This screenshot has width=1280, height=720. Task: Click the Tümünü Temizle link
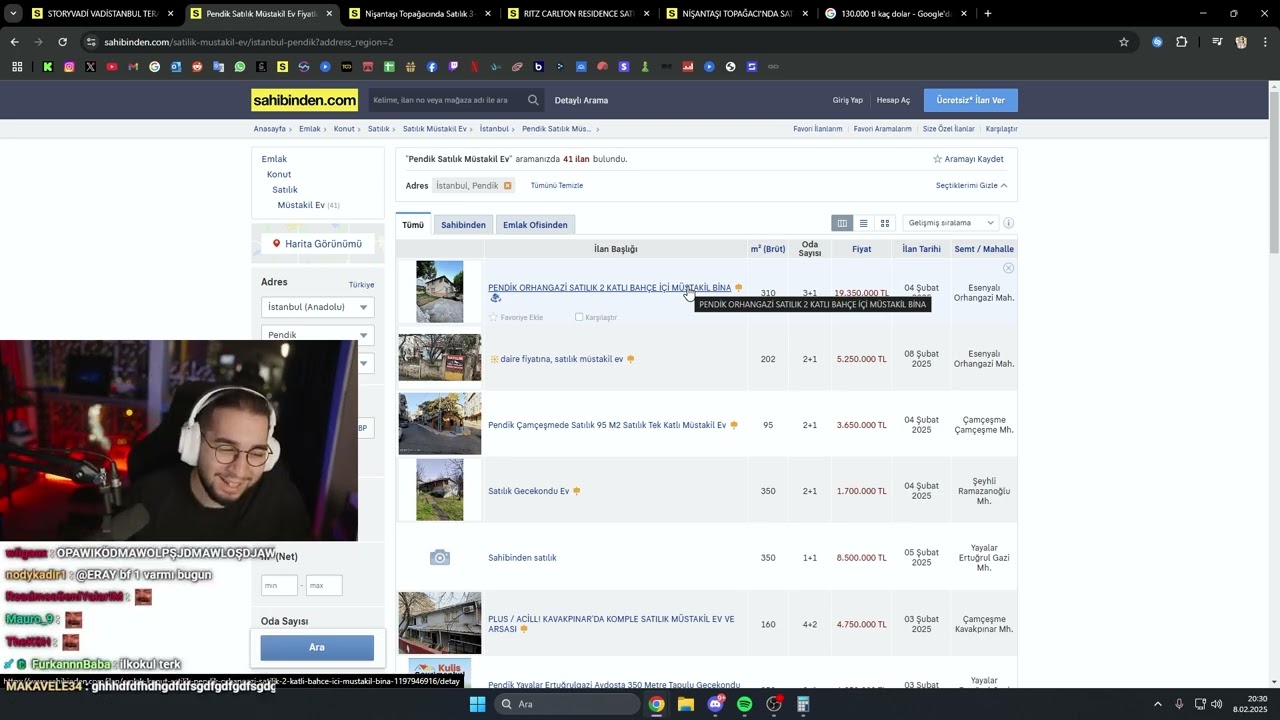click(557, 186)
